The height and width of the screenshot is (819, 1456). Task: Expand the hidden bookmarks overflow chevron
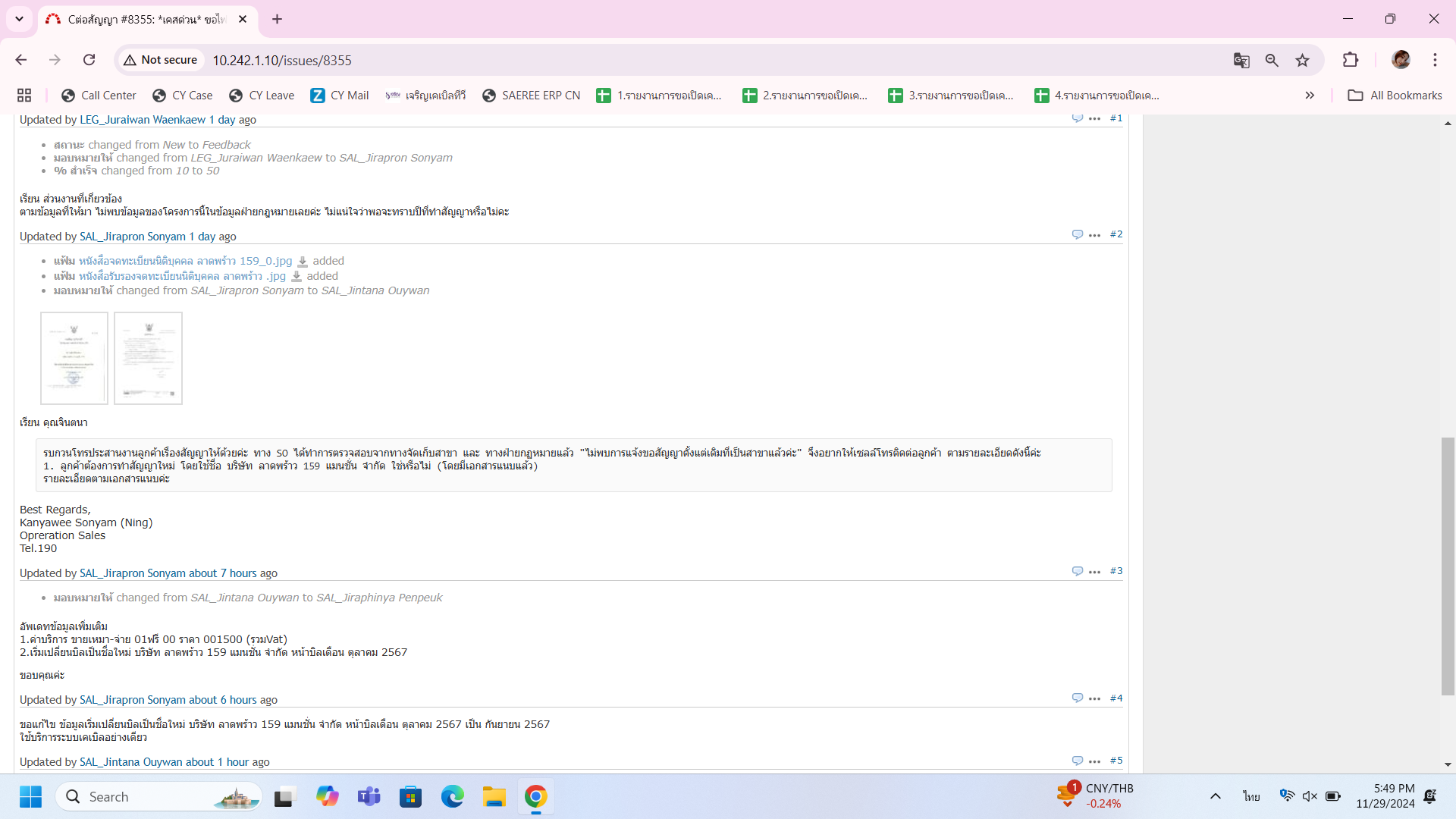coord(1310,95)
